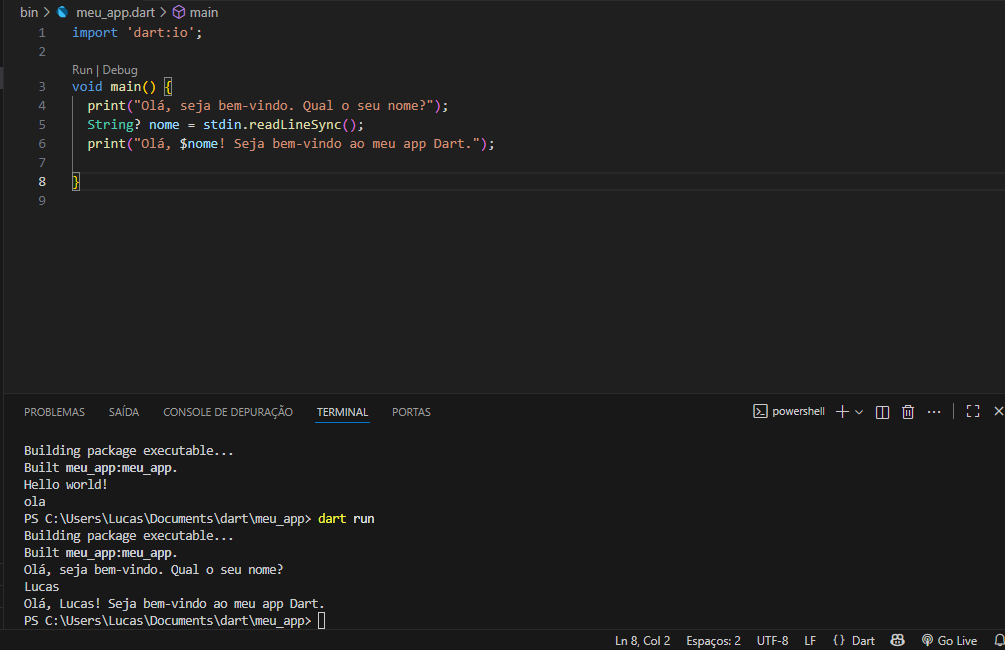Open notifications bell in status bar

point(997,640)
